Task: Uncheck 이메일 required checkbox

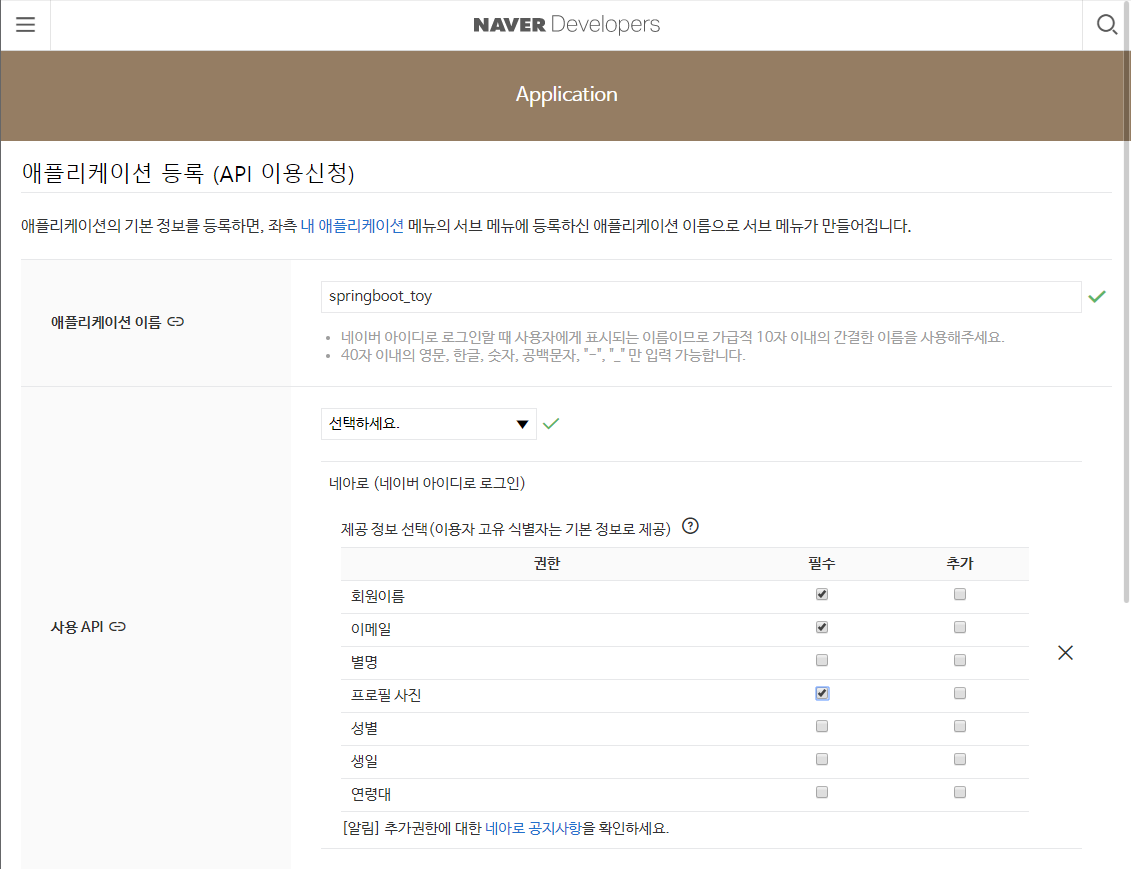Action: tap(822, 627)
